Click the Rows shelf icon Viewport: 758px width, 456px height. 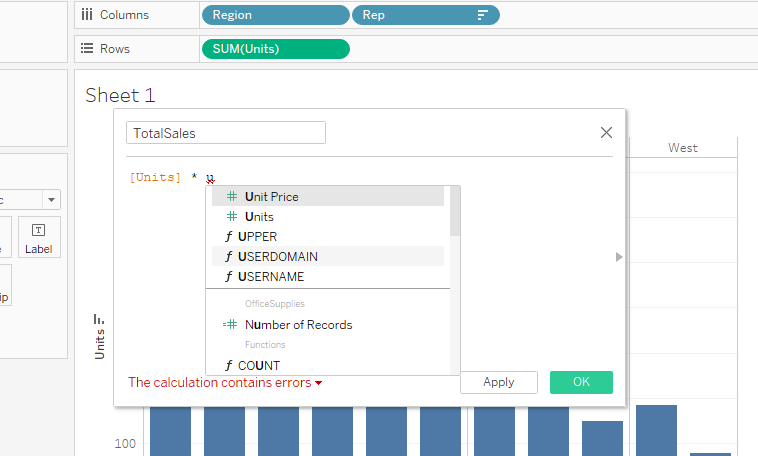(x=87, y=49)
